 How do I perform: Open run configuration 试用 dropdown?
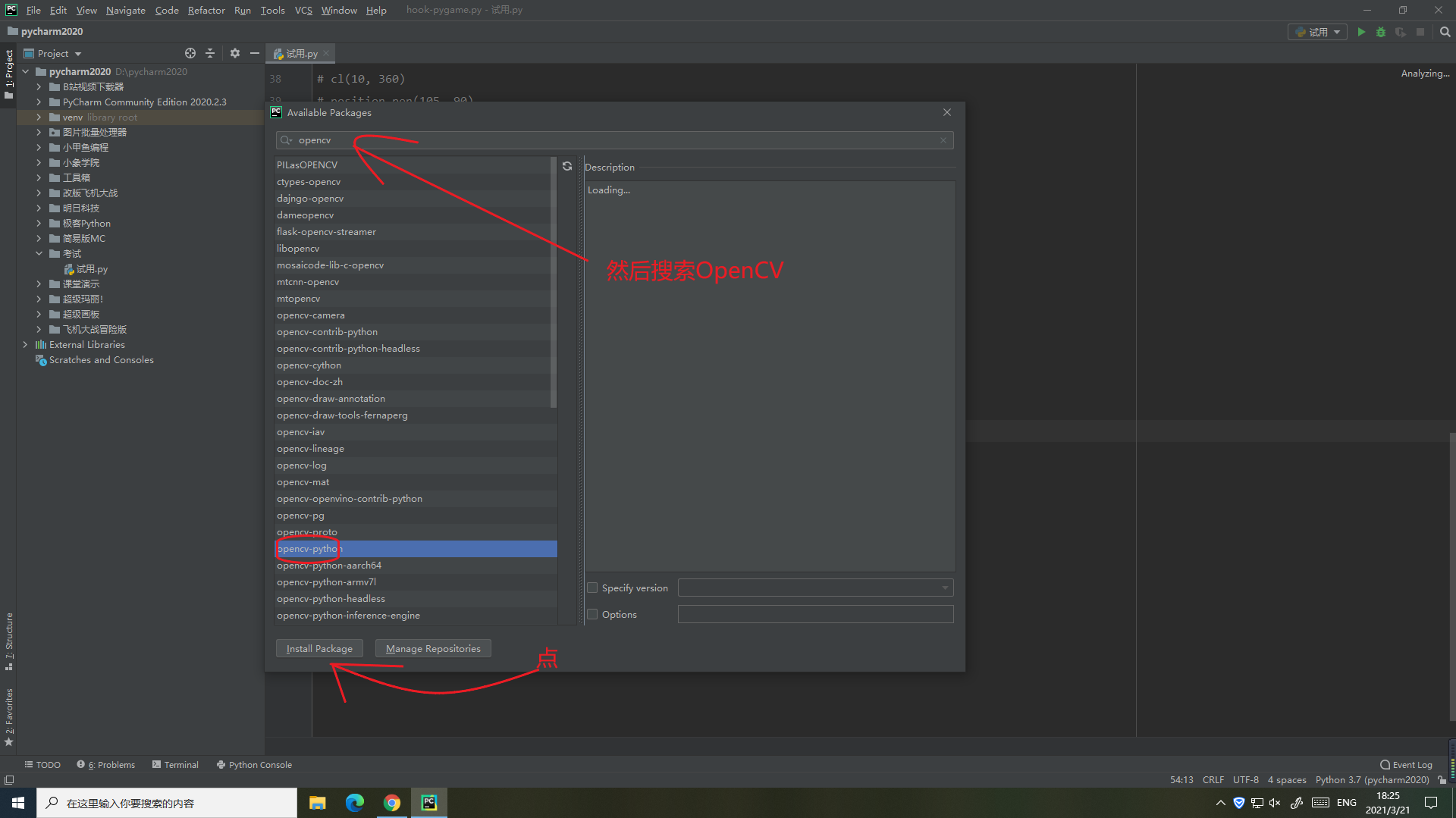coord(1318,32)
